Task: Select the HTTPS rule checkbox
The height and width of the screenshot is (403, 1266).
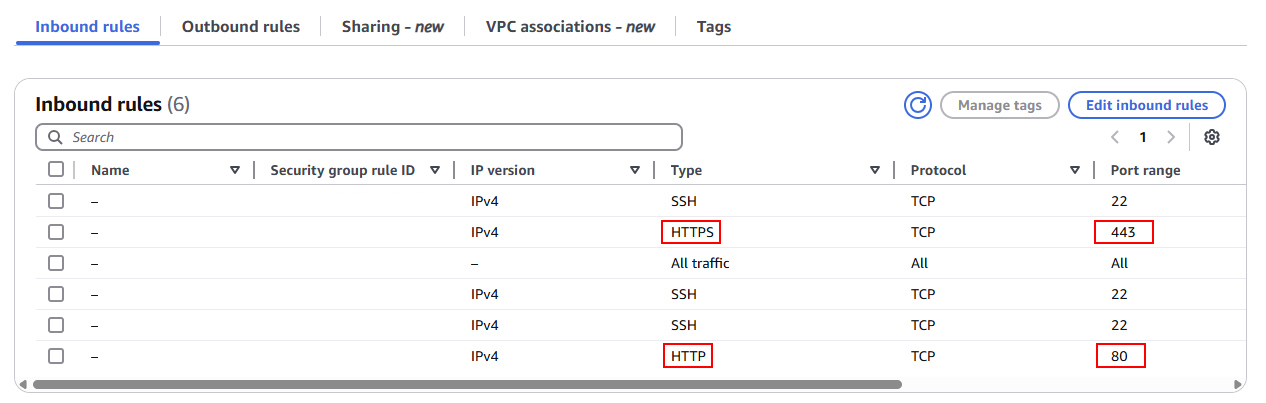Action: (56, 232)
